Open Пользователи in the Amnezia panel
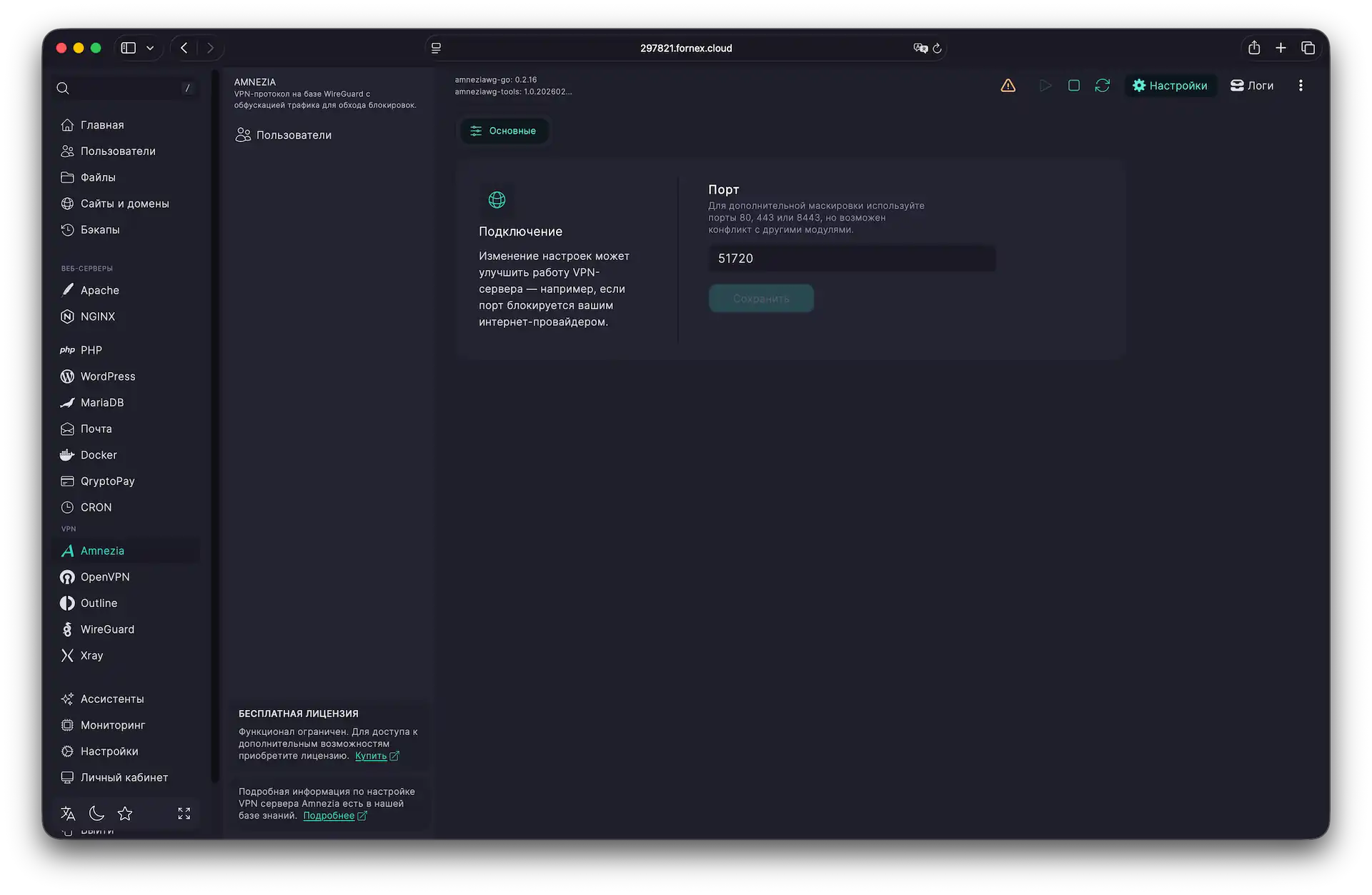The image size is (1372, 895). point(294,135)
